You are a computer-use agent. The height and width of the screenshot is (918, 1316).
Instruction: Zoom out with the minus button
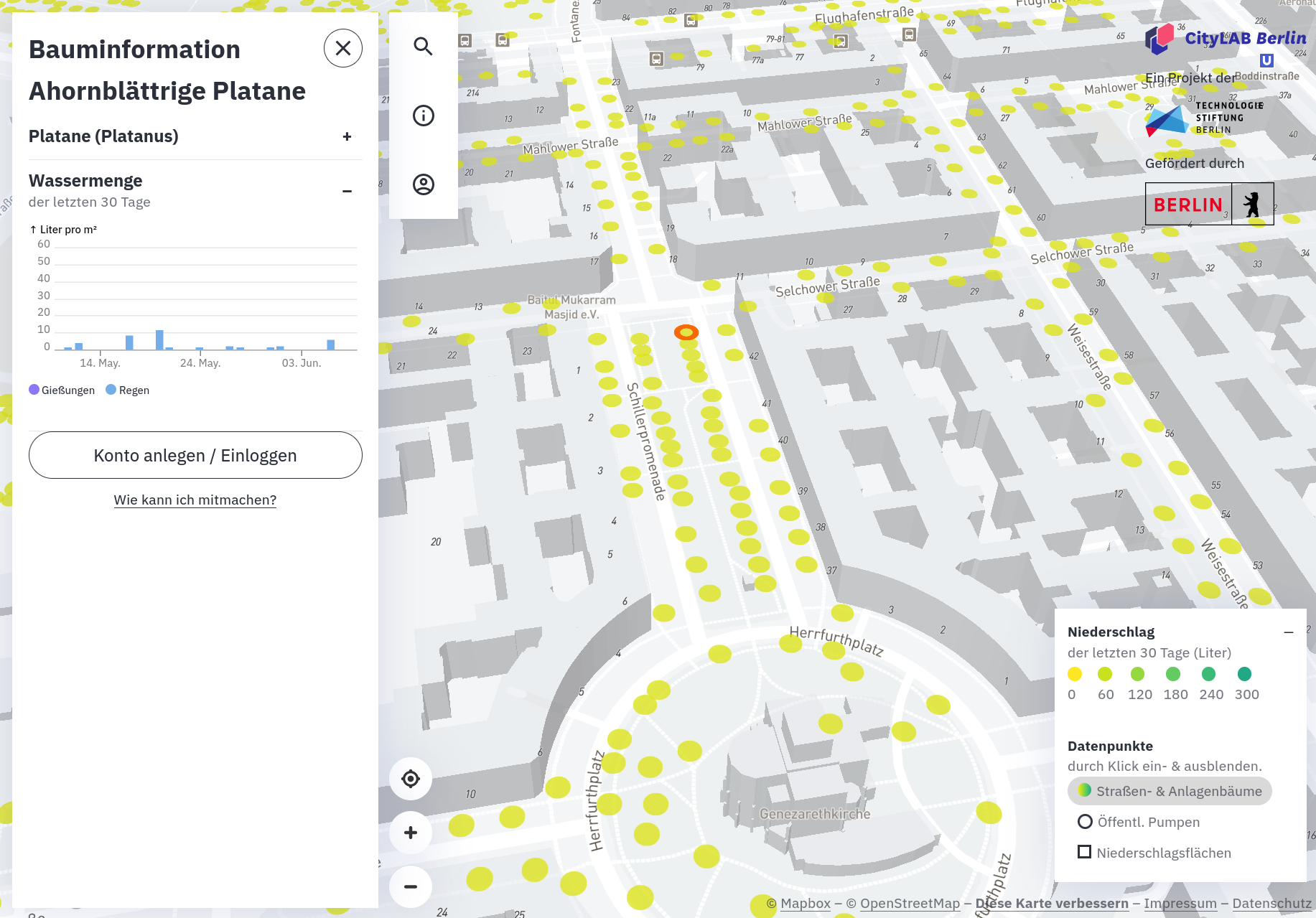coord(411,886)
